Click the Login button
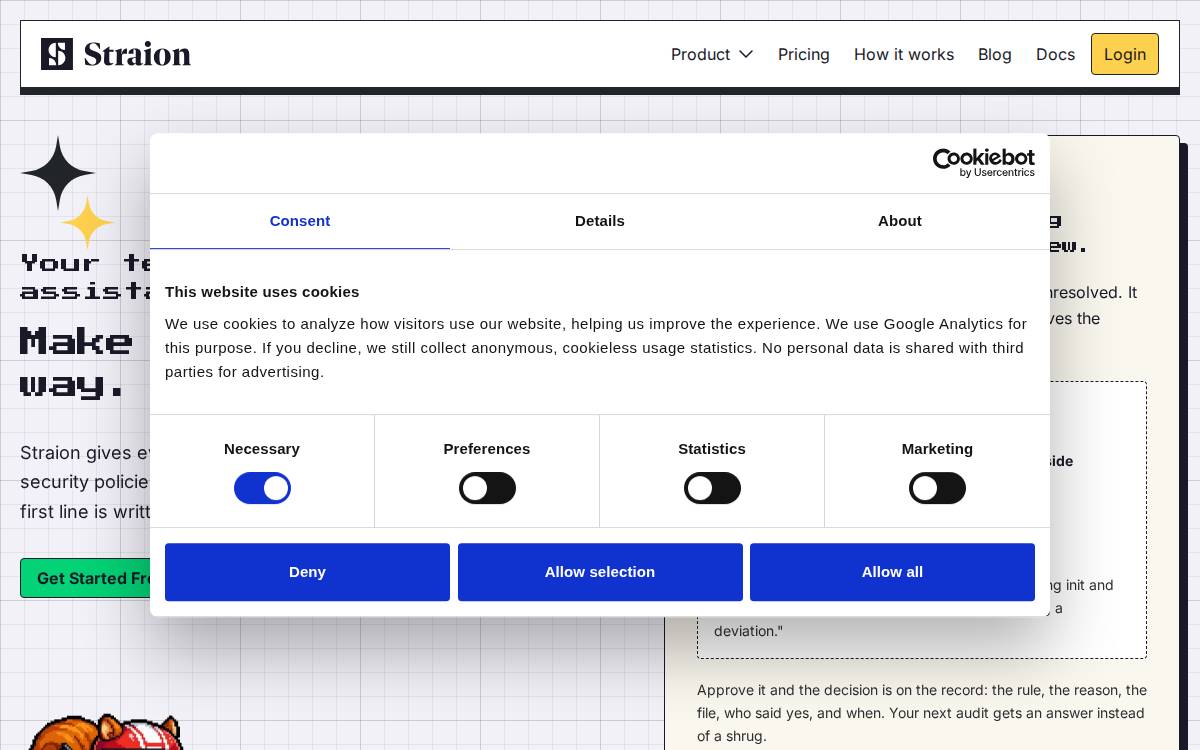This screenshot has width=1200, height=750. [x=1125, y=54]
